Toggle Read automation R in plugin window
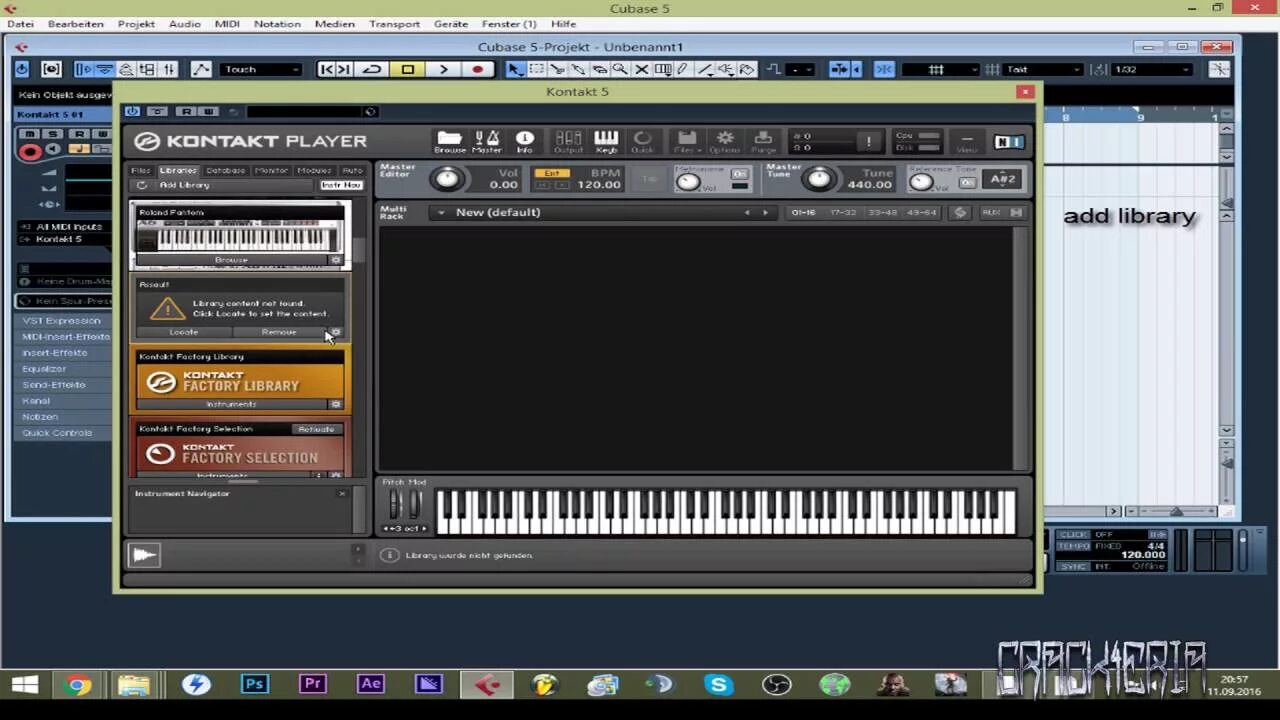1280x720 pixels. (186, 111)
